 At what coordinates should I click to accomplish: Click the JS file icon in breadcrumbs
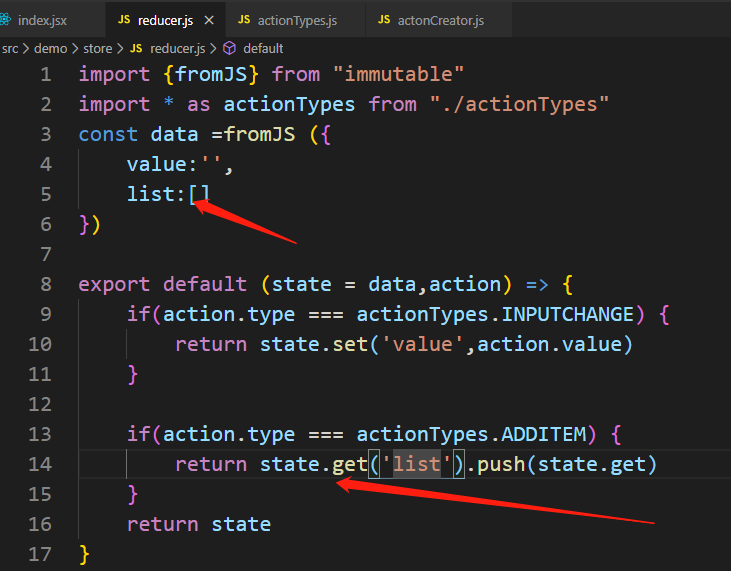click(x=136, y=48)
